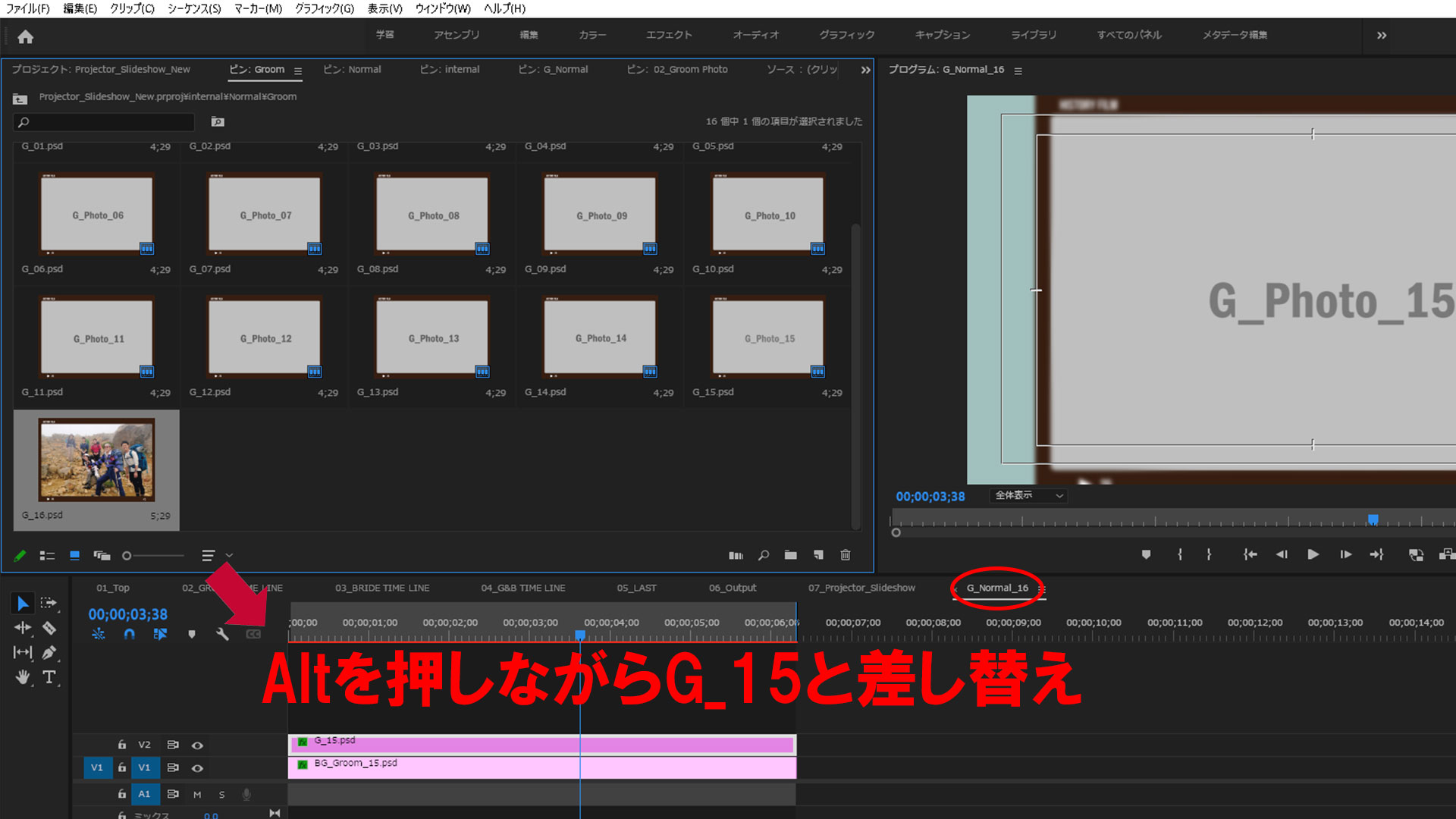The image size is (1456, 819).
Task: Open the シーケンス(S) menu
Action: [x=194, y=8]
